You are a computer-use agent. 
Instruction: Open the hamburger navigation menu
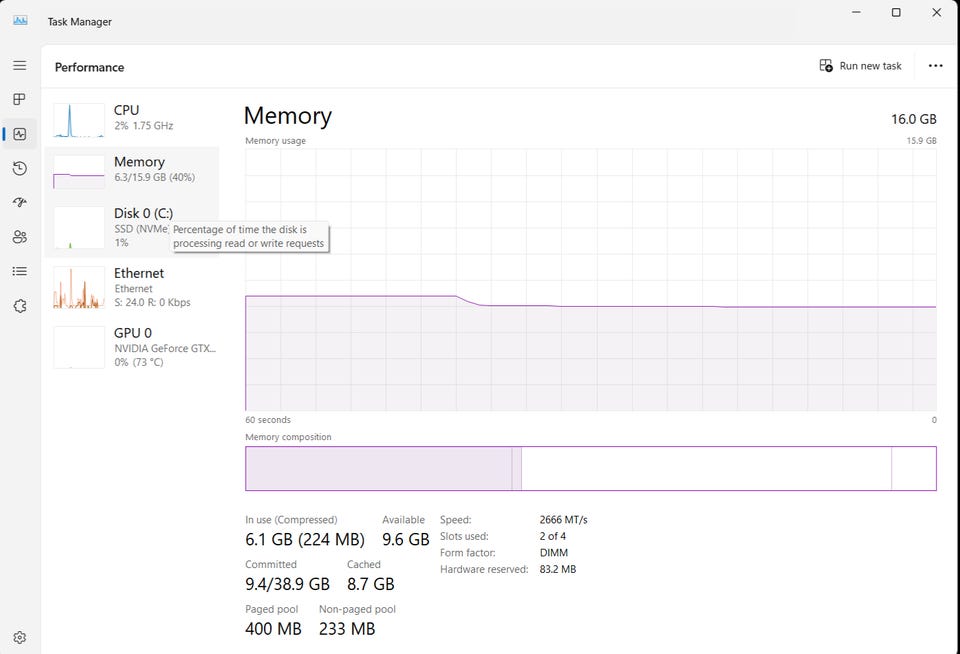[19, 65]
